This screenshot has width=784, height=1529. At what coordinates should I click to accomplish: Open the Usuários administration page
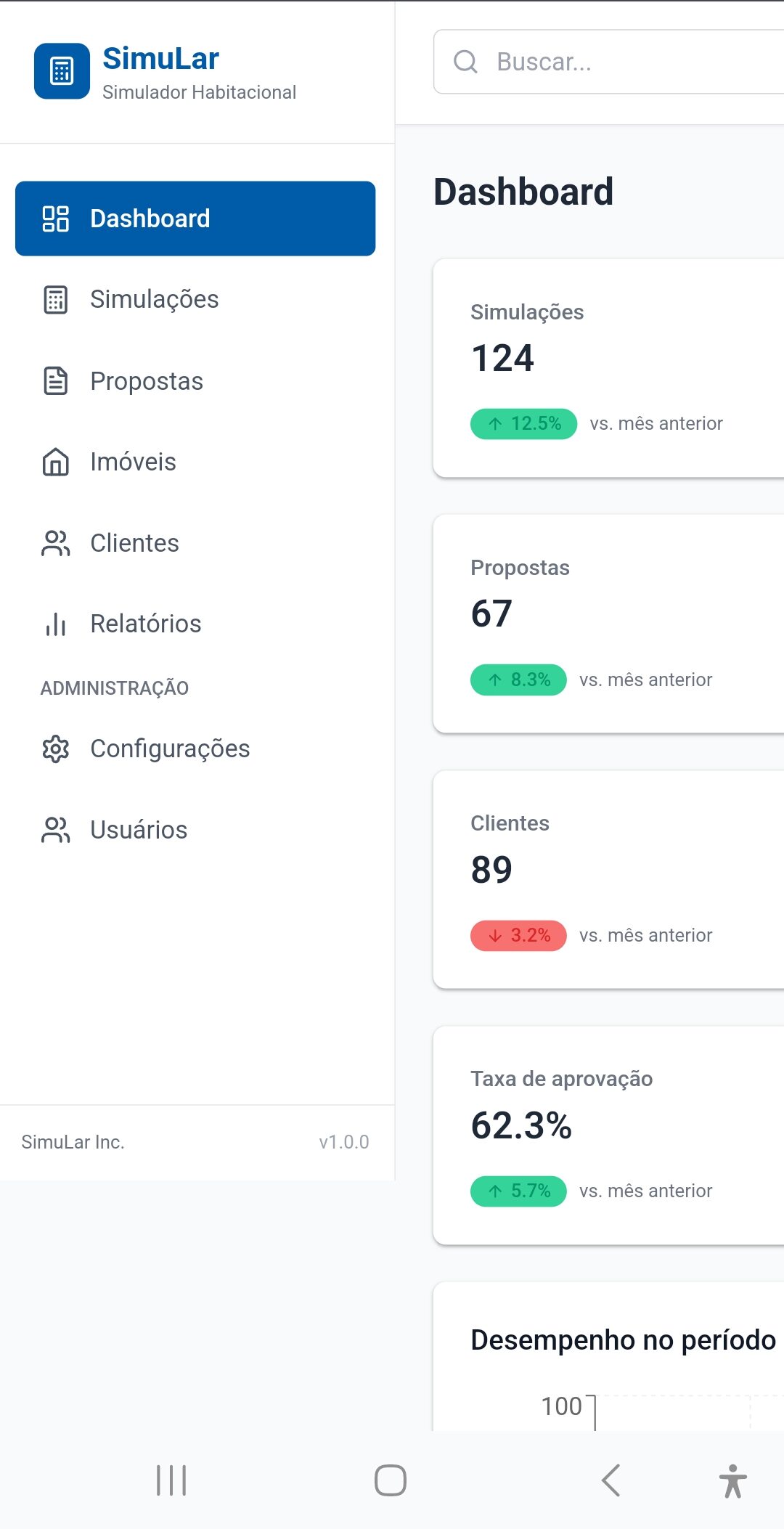click(x=139, y=830)
